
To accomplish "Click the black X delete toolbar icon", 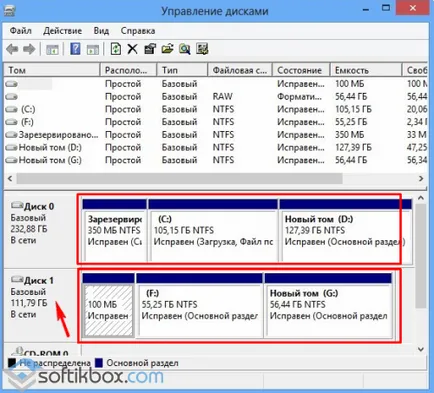I will (x=132, y=49).
